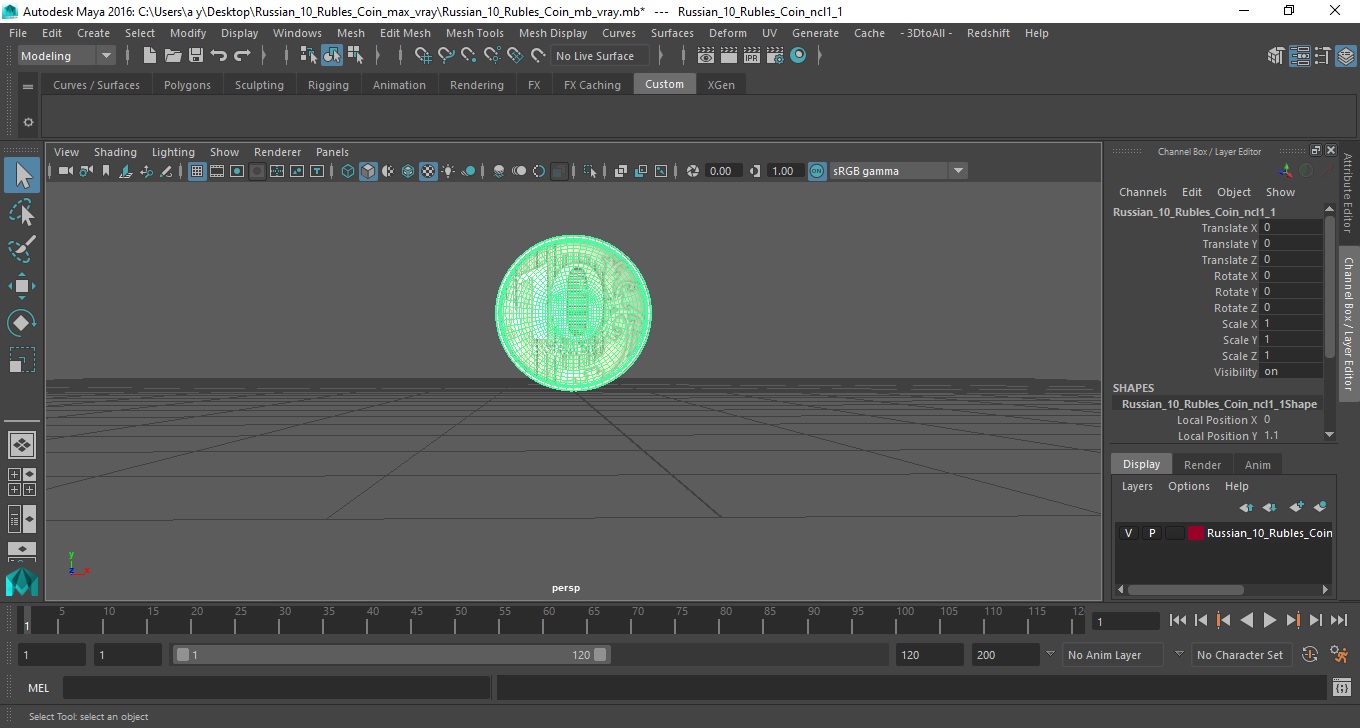The height and width of the screenshot is (728, 1360).
Task: Click the time range slider bar
Action: pos(391,655)
